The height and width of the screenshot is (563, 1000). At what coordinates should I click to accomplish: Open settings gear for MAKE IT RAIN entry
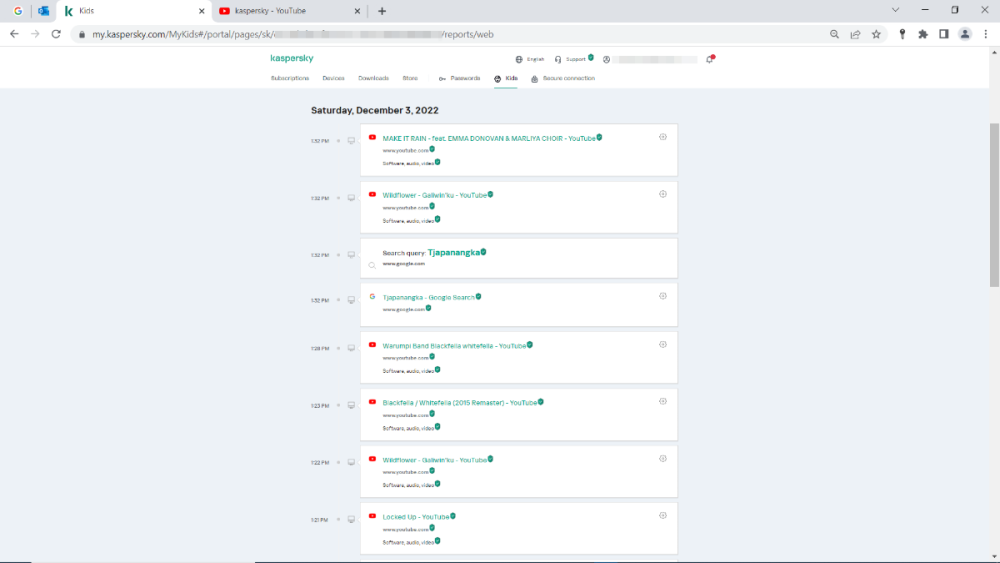(x=663, y=137)
